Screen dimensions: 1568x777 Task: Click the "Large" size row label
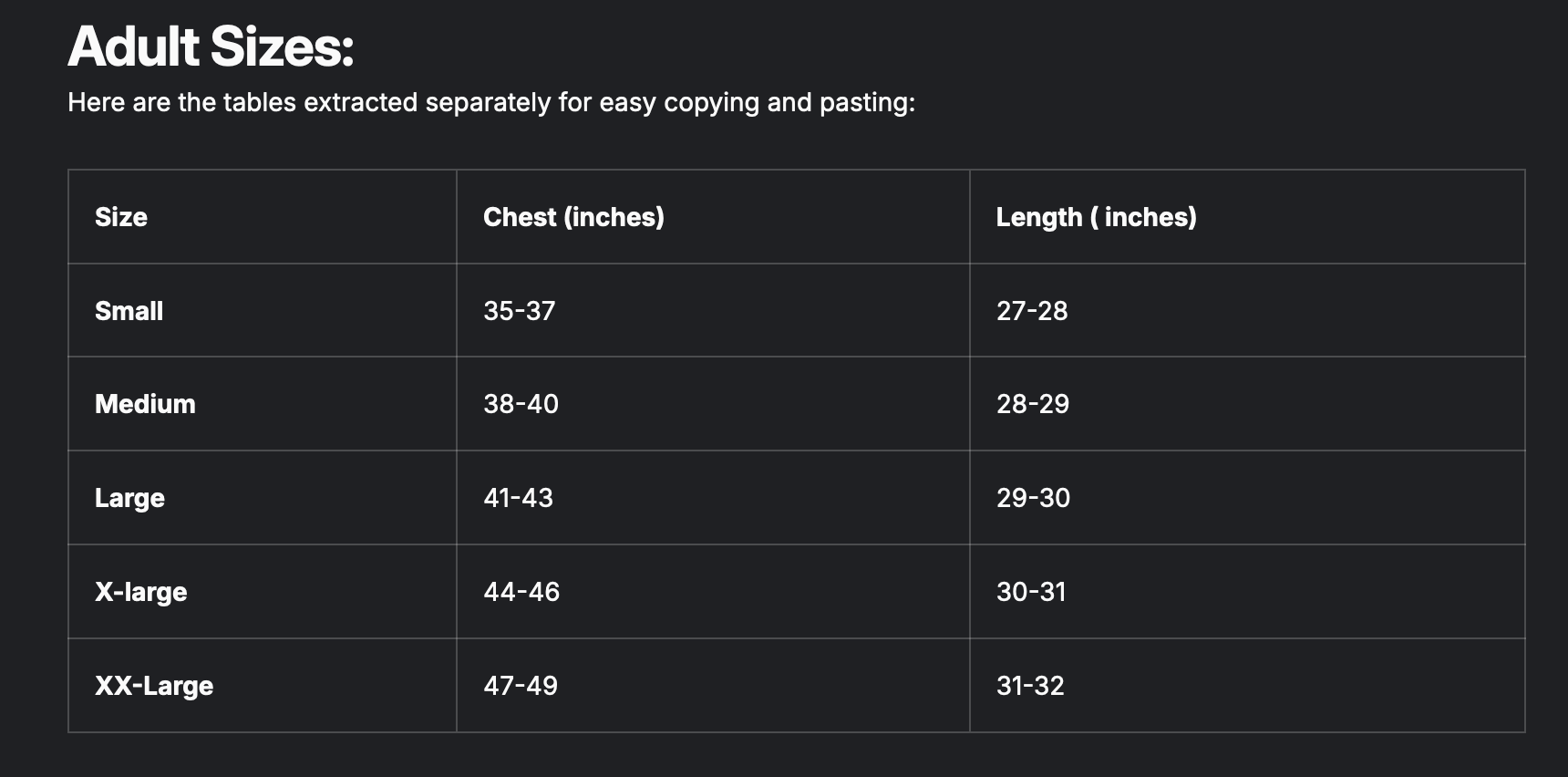129,498
